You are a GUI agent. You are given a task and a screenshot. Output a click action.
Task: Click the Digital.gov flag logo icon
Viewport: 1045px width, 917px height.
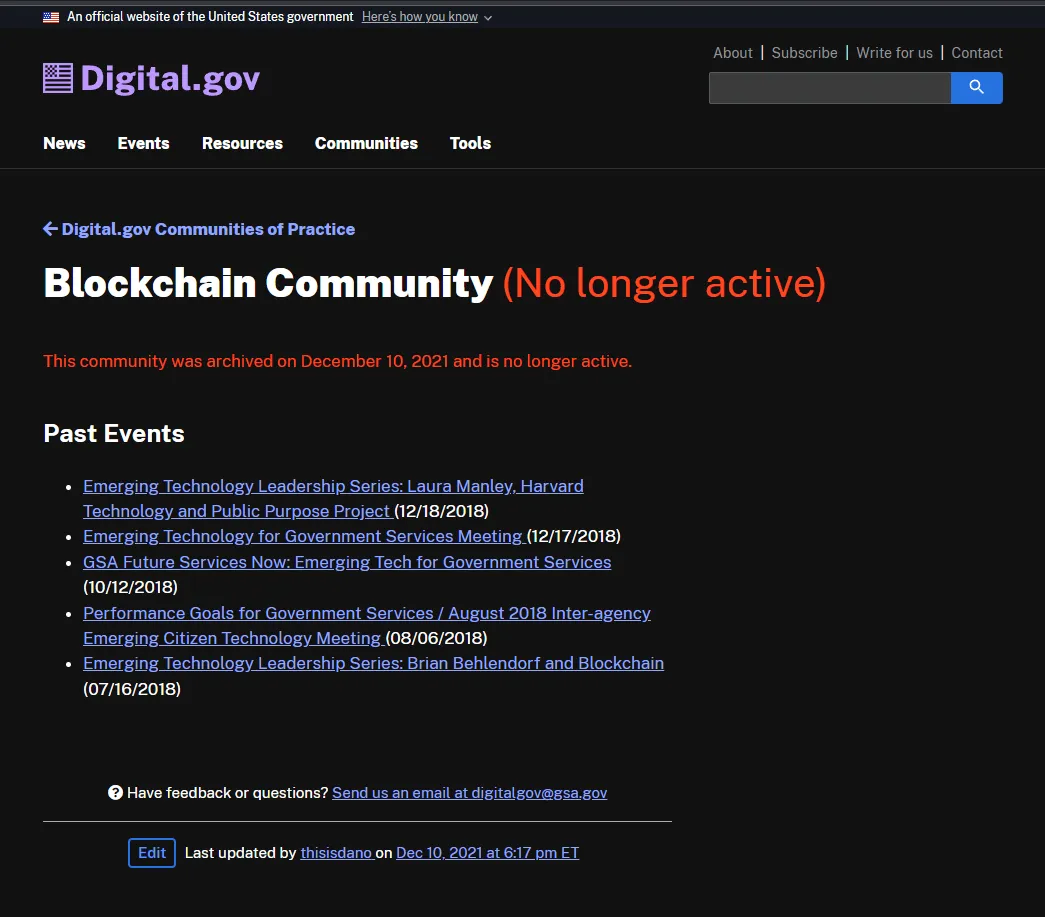click(58, 78)
